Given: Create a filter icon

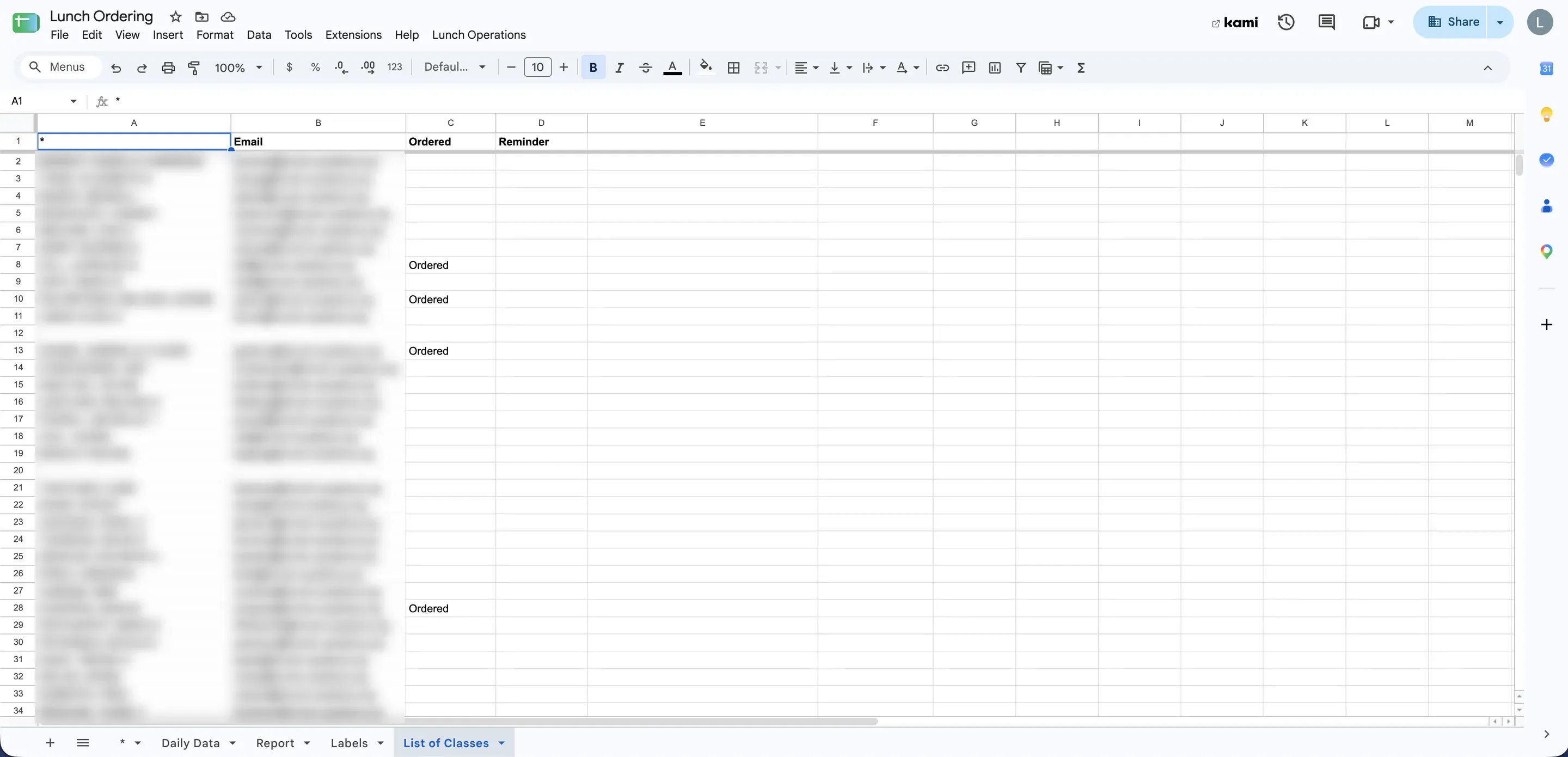Looking at the screenshot, I should click(x=1021, y=68).
